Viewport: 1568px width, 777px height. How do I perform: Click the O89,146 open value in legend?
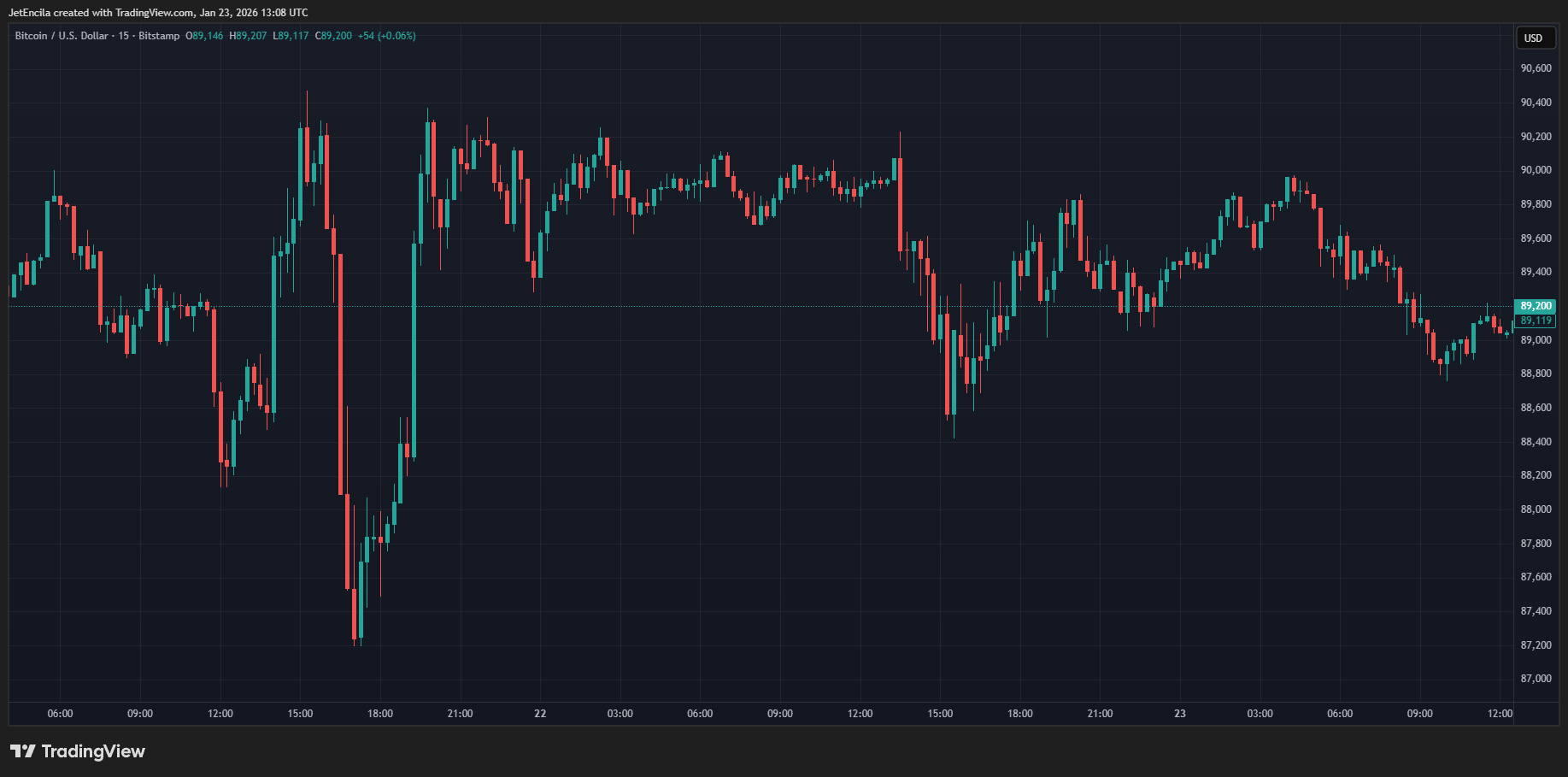click(204, 36)
